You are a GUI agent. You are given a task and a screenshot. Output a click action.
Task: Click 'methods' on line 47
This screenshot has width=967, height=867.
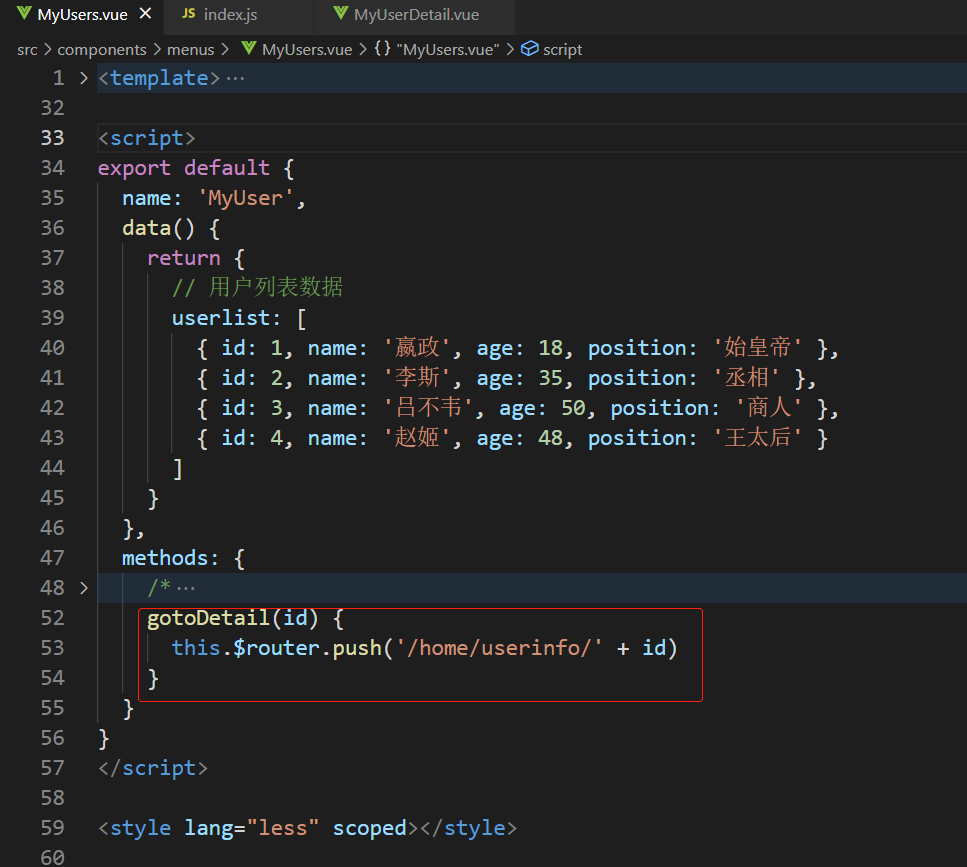165,559
